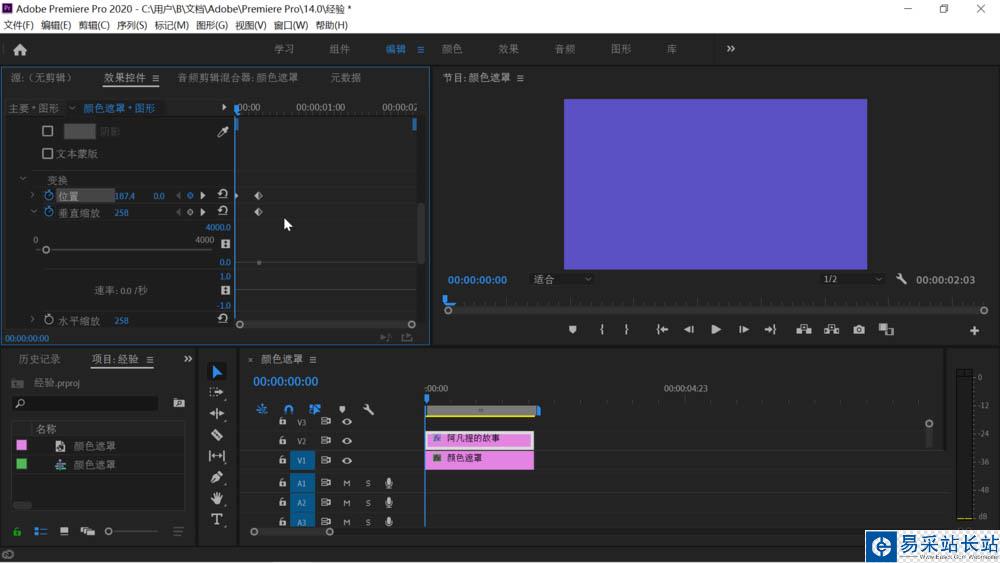Image resolution: width=1000 pixels, height=563 pixels.
Task: Click the Extract button in program monitor
Action: coord(832,330)
